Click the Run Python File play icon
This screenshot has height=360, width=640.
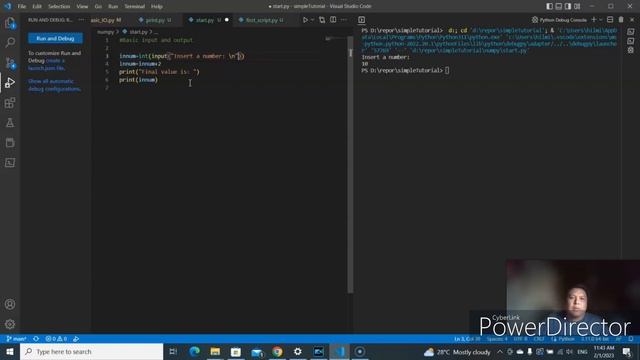[x=305, y=20]
